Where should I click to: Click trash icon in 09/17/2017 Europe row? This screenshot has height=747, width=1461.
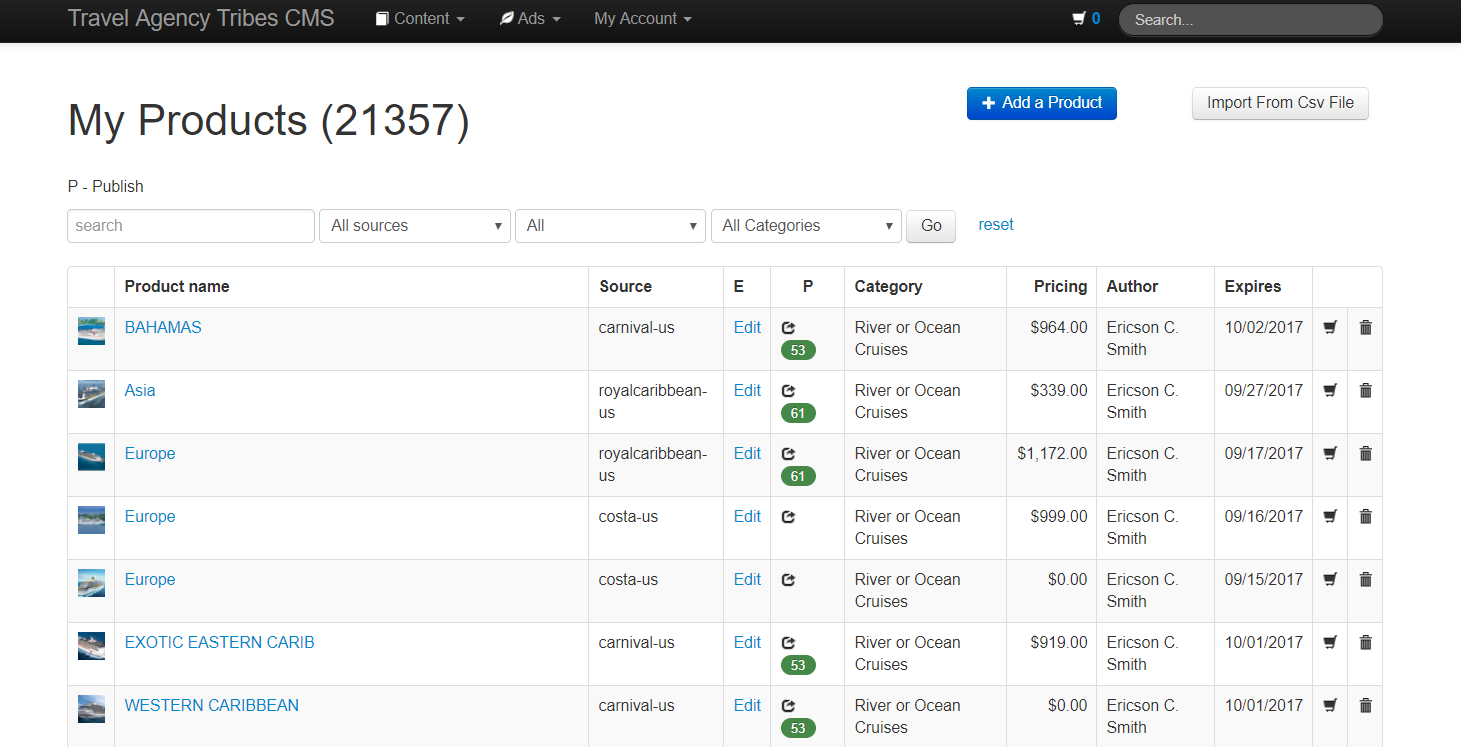click(1365, 453)
